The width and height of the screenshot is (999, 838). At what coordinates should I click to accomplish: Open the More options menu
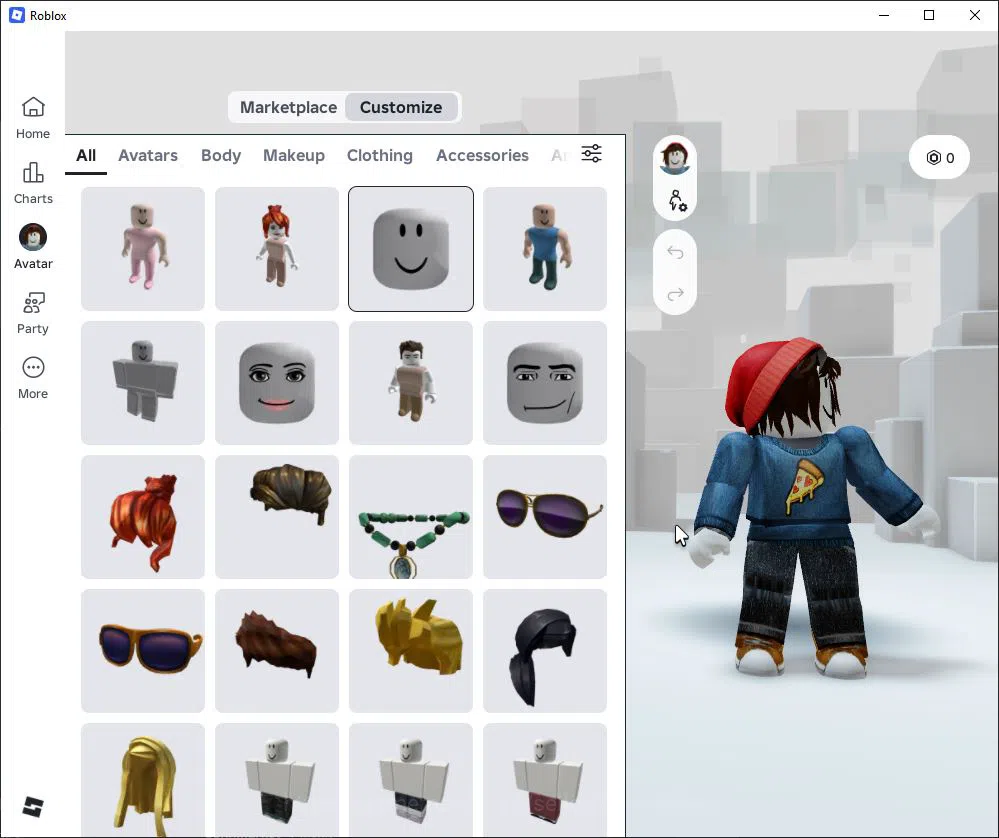pyautogui.click(x=32, y=377)
